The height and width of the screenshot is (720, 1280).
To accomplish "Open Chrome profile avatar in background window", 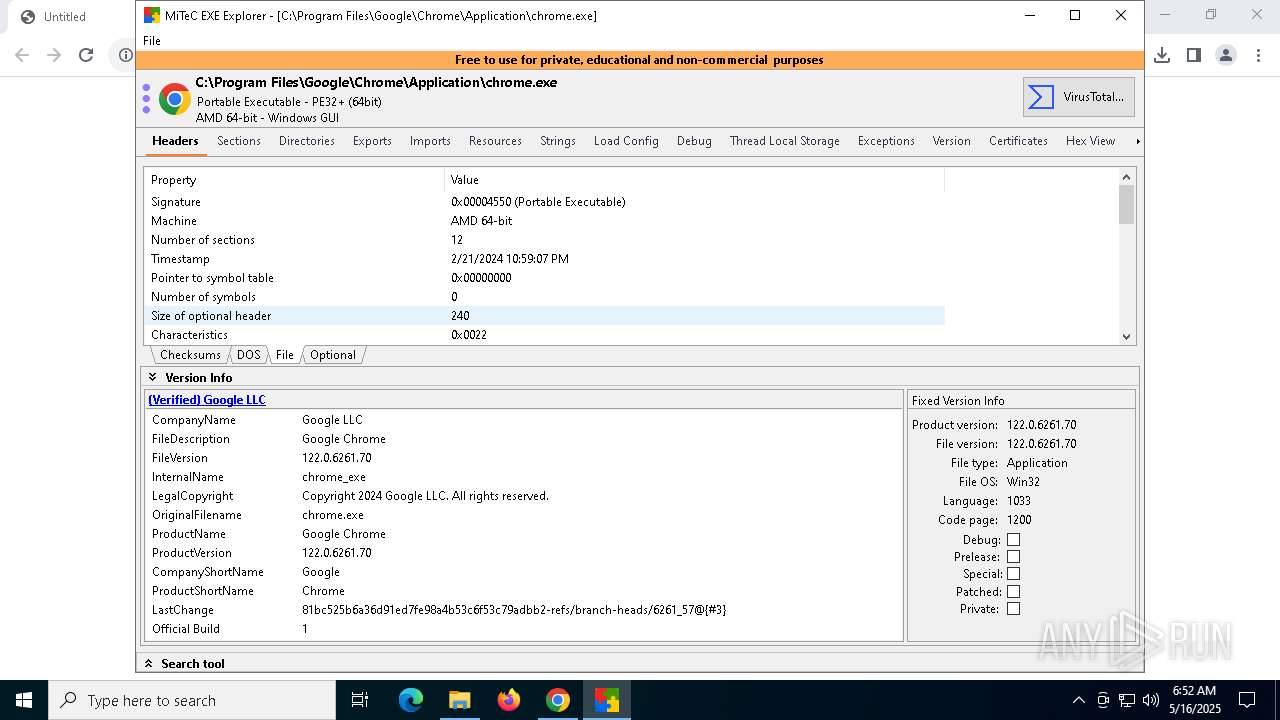I will [1226, 55].
